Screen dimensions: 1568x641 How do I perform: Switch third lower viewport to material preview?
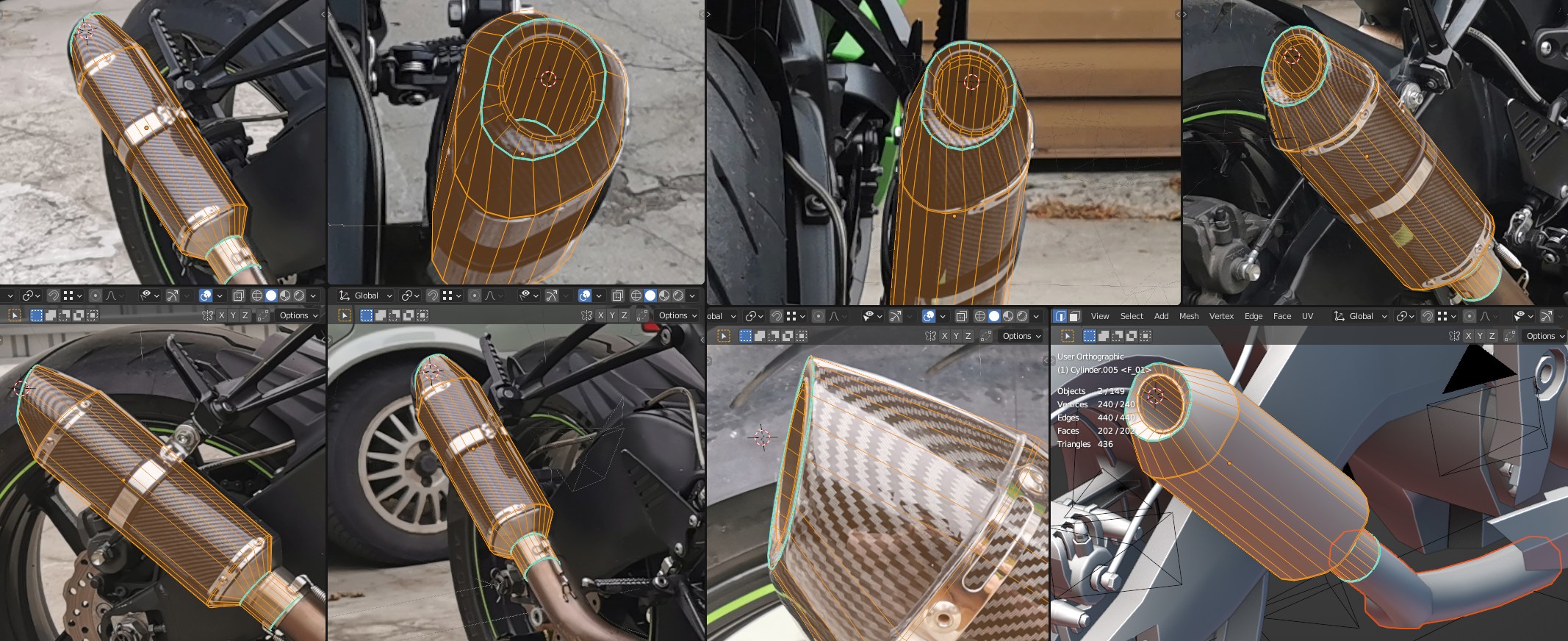click(x=1008, y=316)
